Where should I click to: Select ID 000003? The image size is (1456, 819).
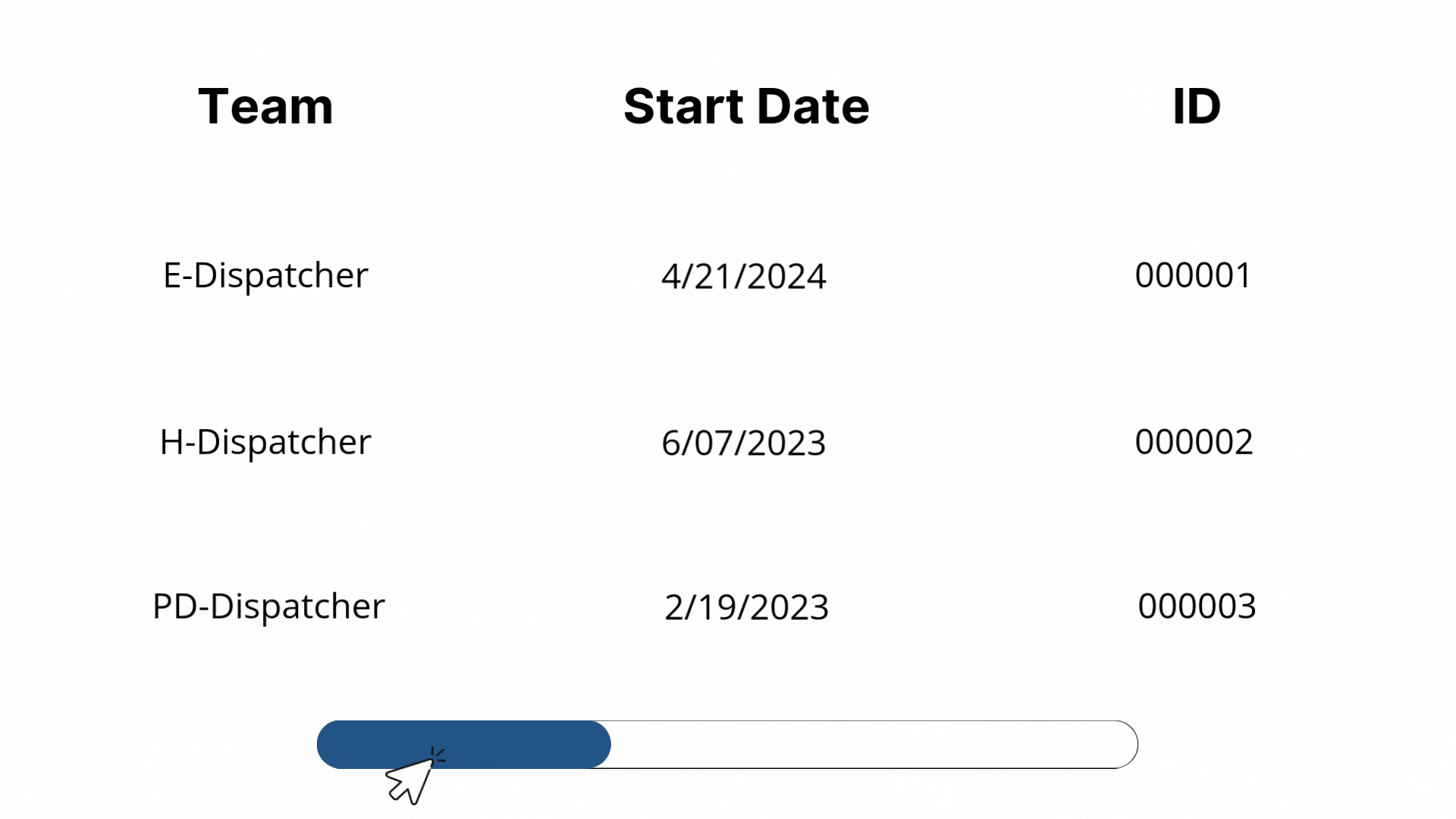pyautogui.click(x=1197, y=607)
